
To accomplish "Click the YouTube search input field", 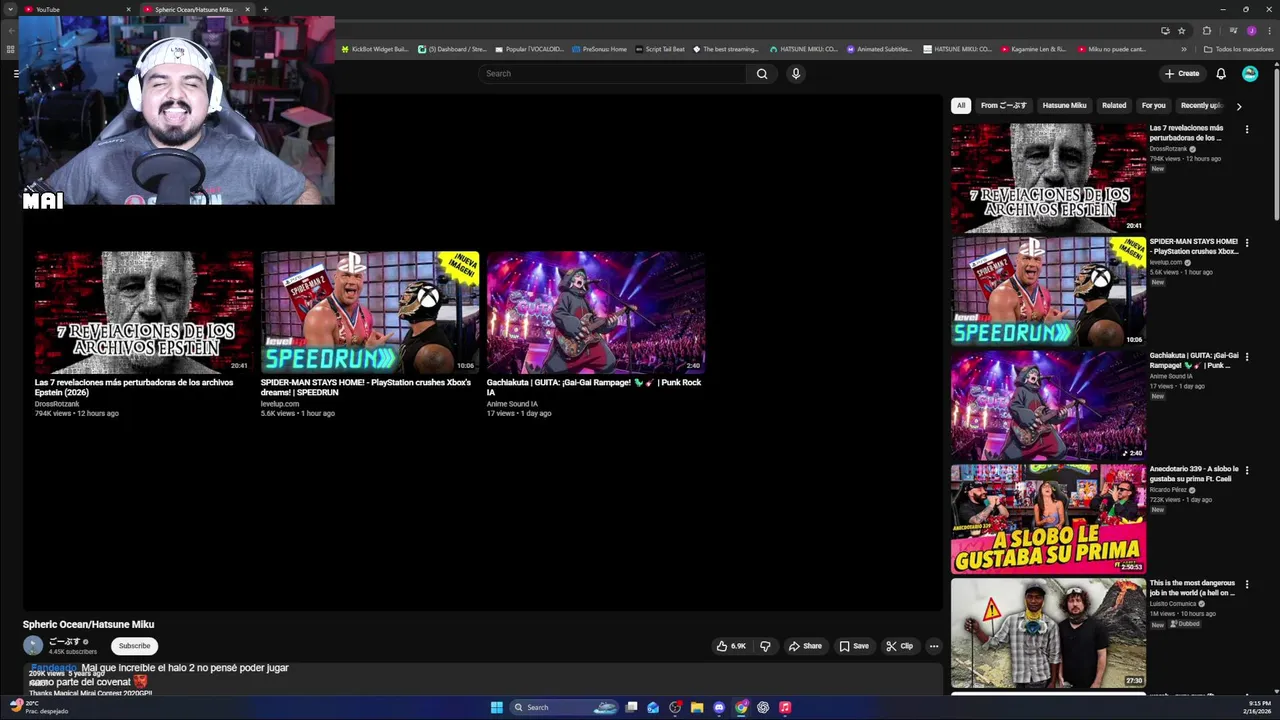I will tap(612, 73).
